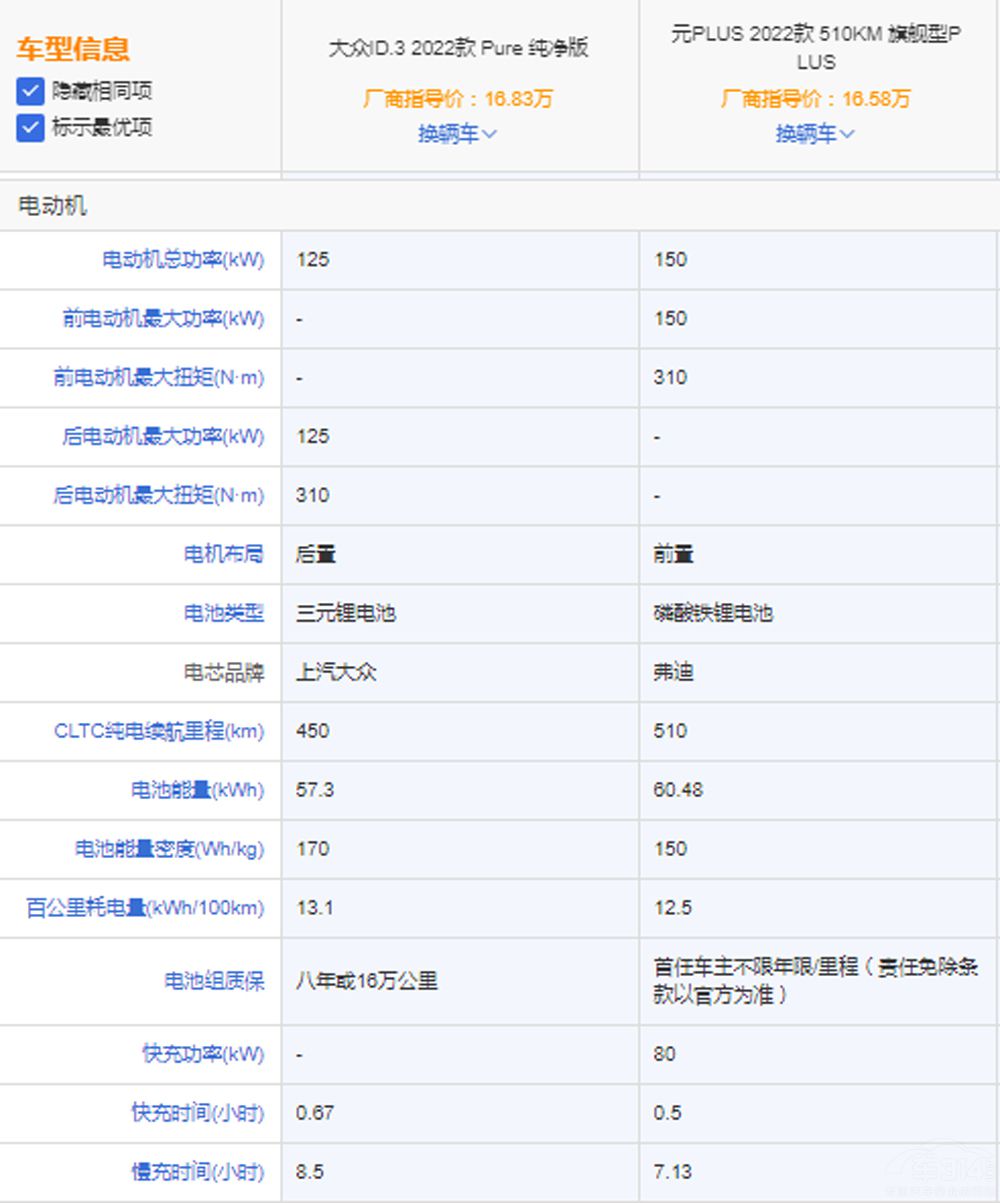The width and height of the screenshot is (1000, 1203).
Task: Open the 快充时间(小时) parameter link
Action: [x=197, y=1113]
